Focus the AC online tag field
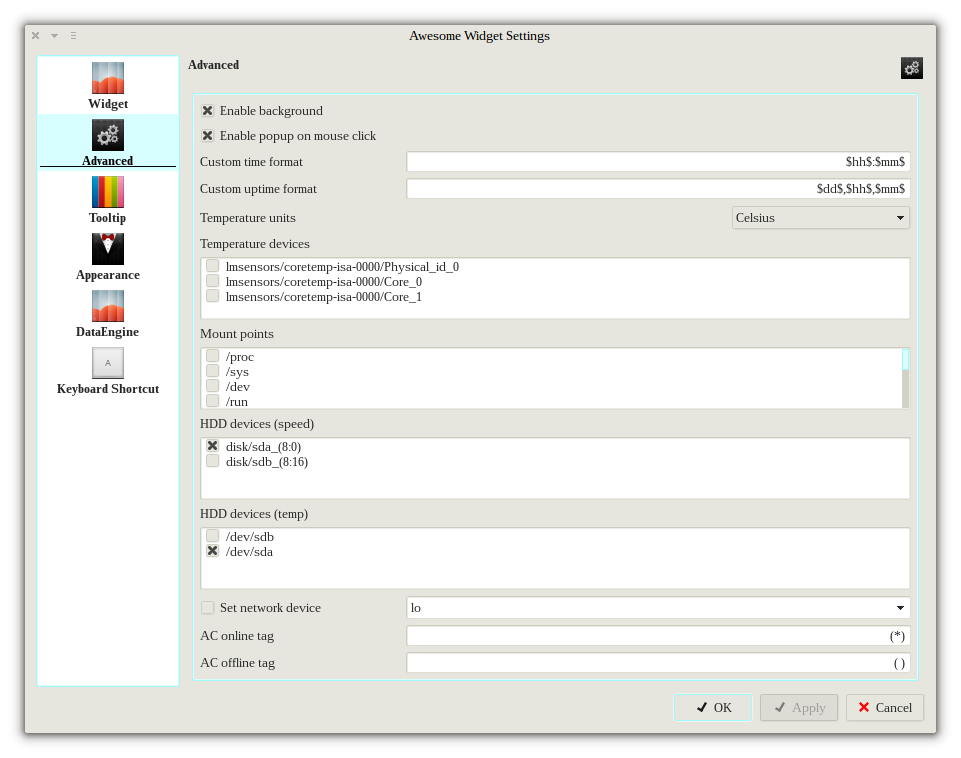 pyautogui.click(x=658, y=636)
